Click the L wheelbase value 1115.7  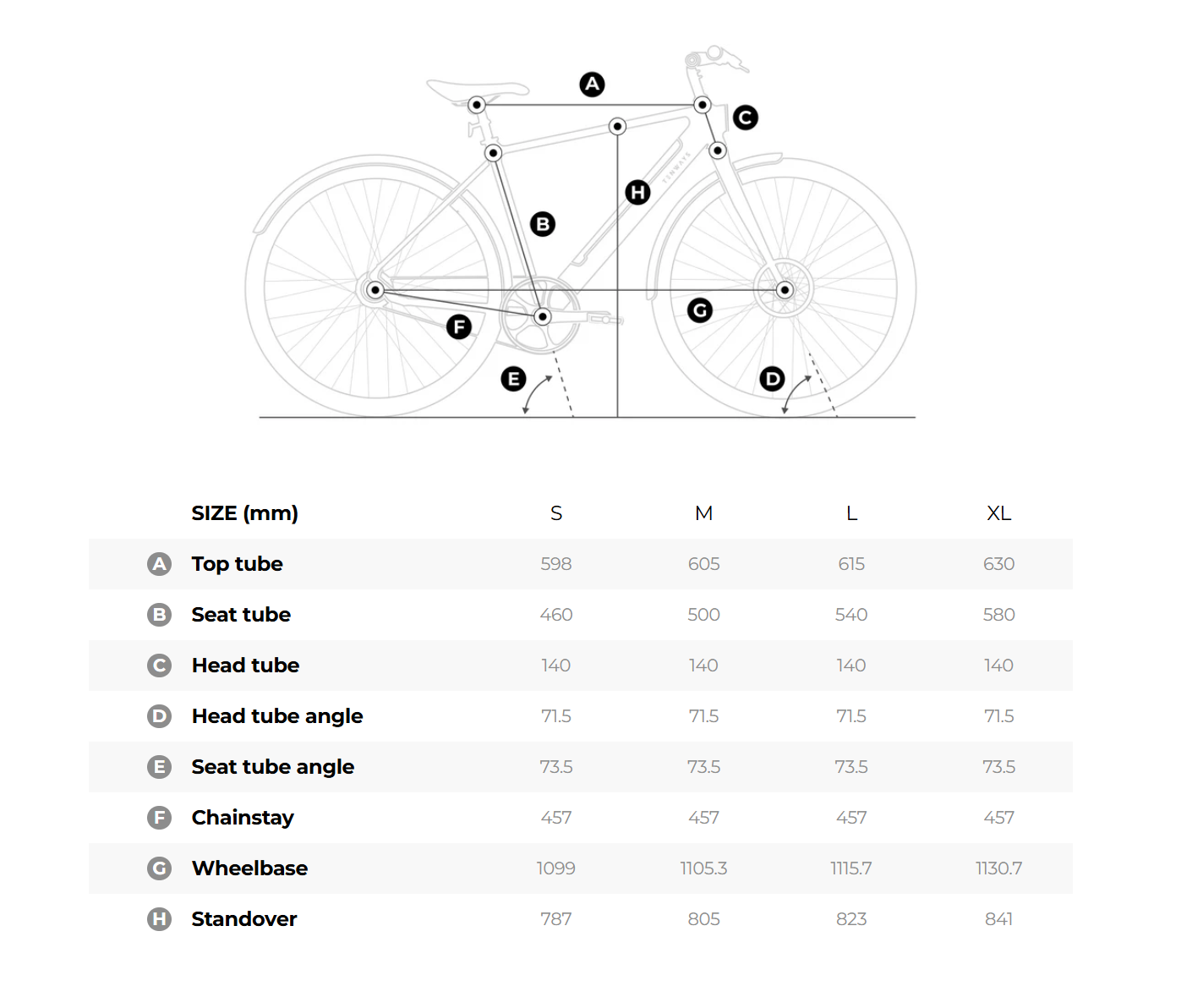click(850, 868)
